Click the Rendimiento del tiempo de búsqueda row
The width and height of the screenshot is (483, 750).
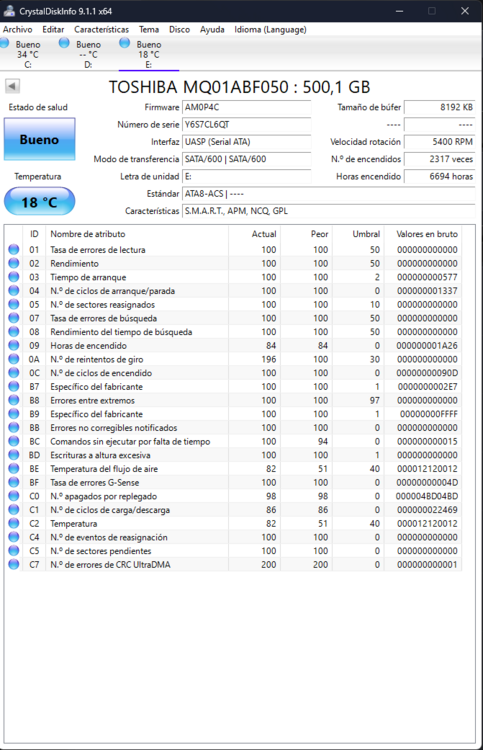pos(233,332)
